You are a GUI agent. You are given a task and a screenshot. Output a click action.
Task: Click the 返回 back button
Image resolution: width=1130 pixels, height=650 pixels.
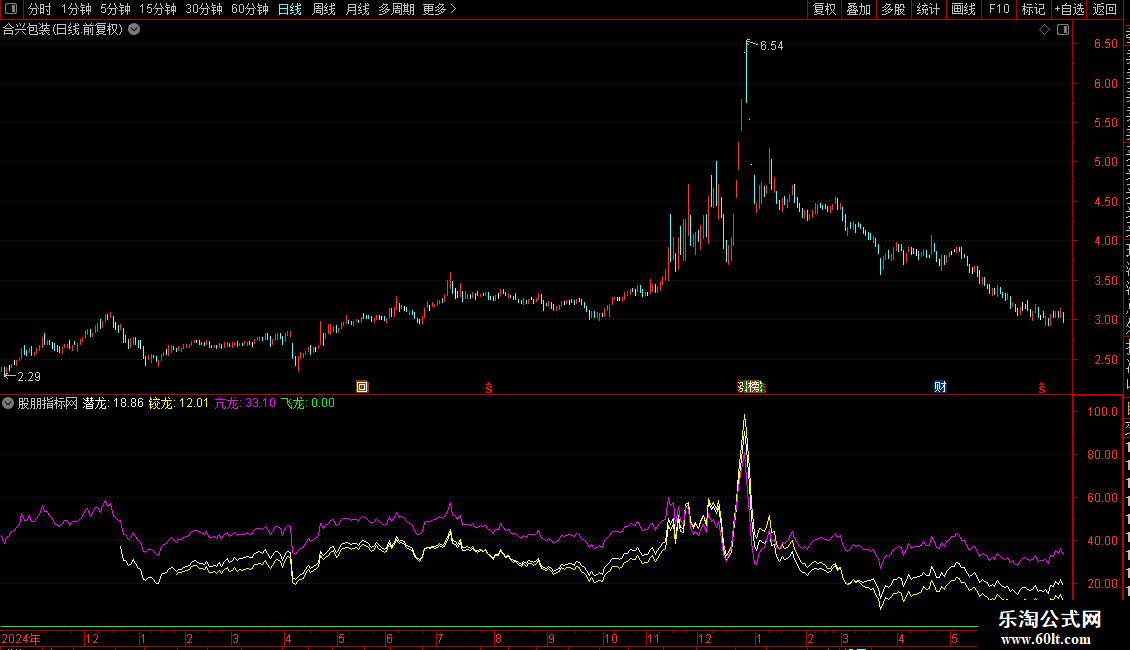[1105, 9]
